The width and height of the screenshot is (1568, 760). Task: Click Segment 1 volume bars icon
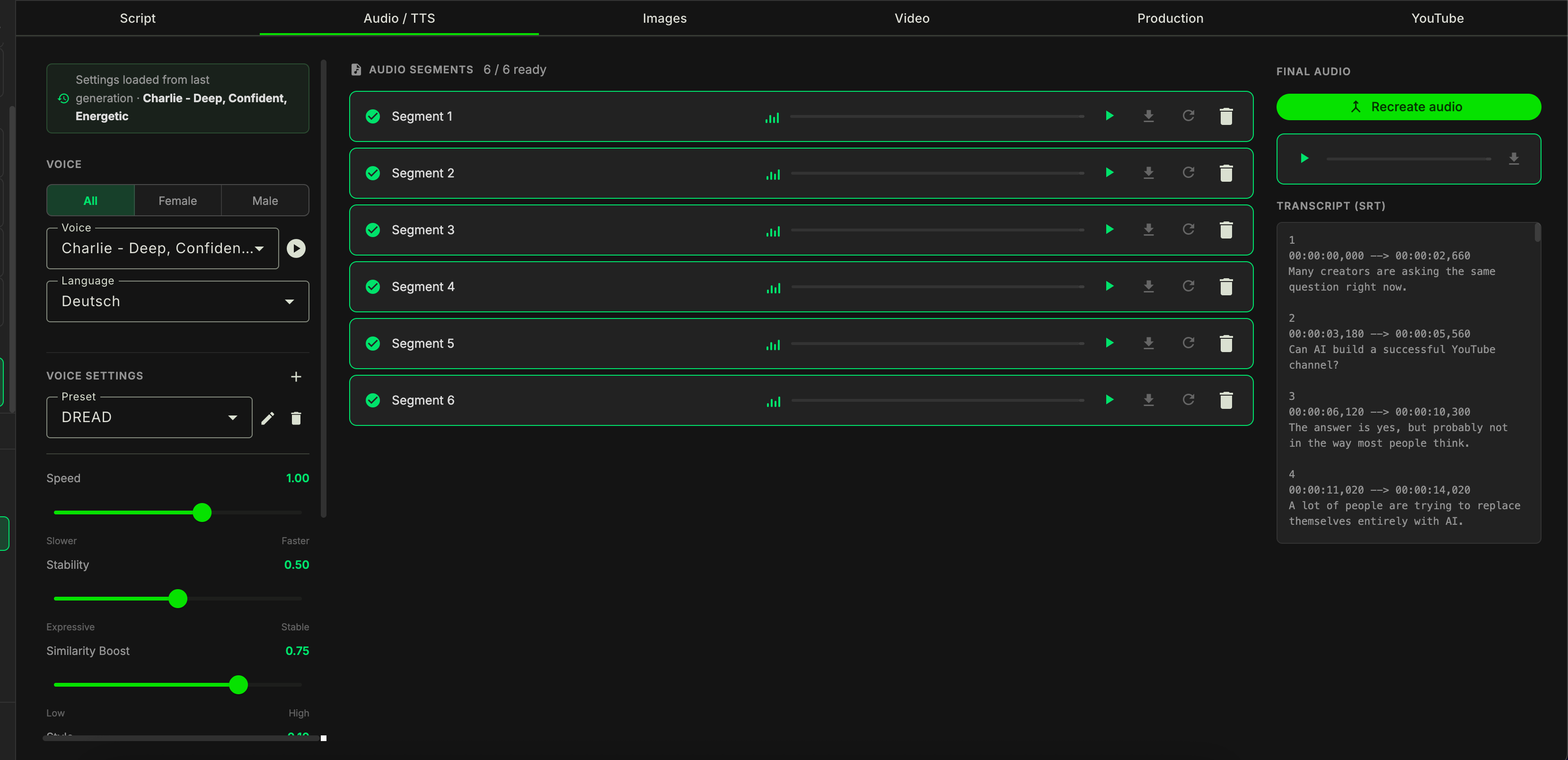pyautogui.click(x=772, y=117)
